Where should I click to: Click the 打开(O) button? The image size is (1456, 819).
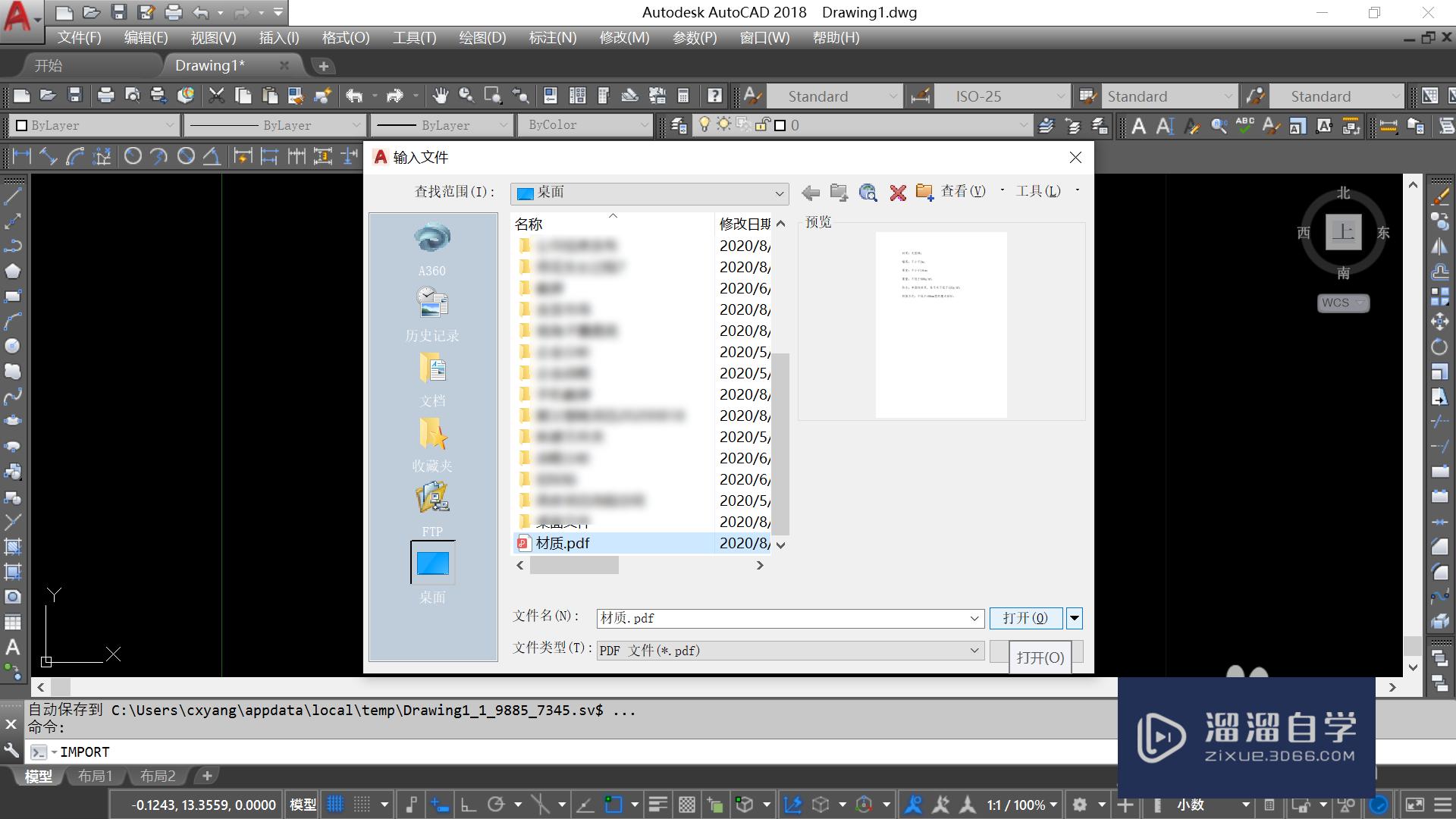1025,619
